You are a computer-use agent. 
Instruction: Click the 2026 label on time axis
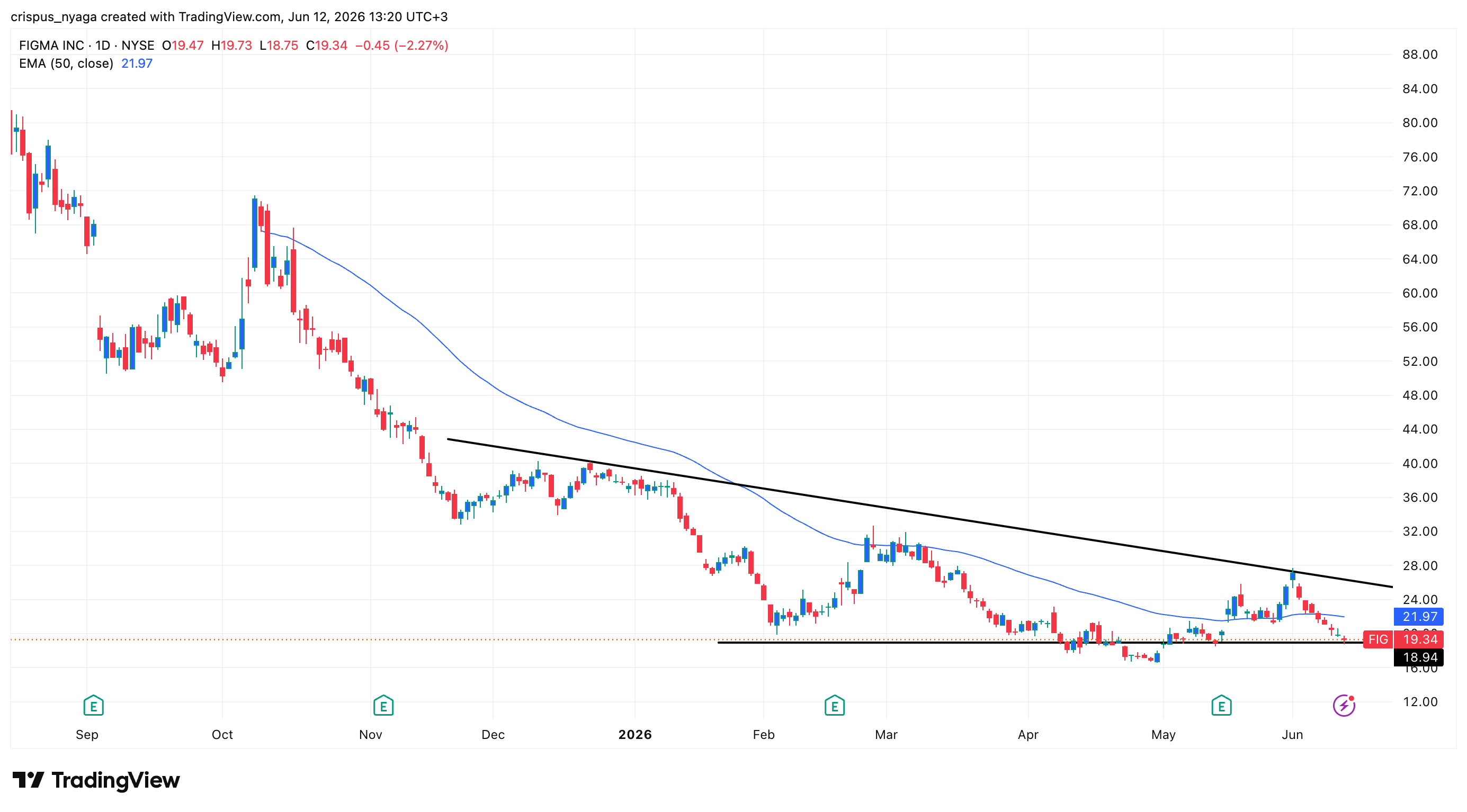635,735
